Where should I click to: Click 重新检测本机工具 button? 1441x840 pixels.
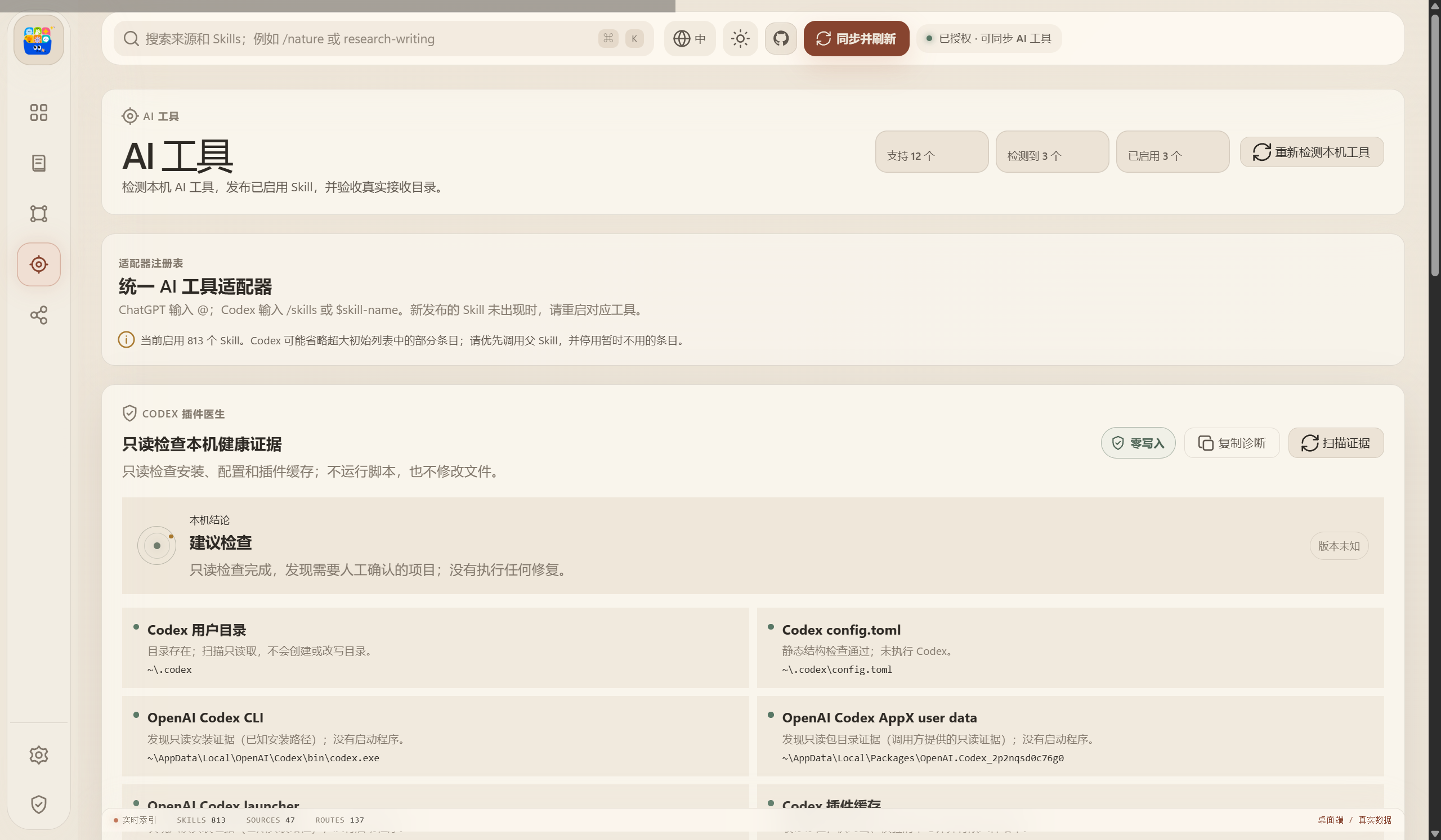pyautogui.click(x=1311, y=152)
